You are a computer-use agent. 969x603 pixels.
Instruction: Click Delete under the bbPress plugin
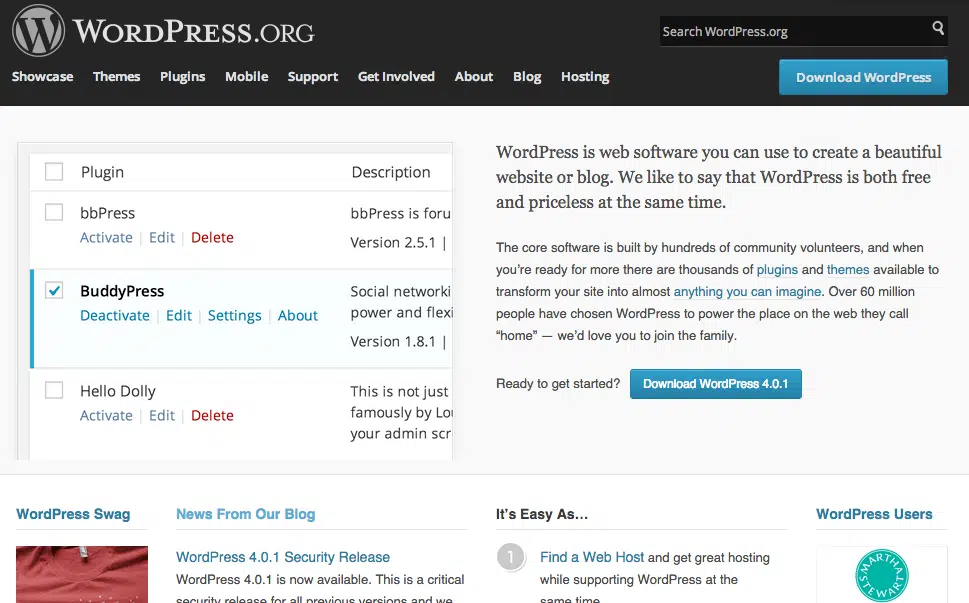[212, 238]
